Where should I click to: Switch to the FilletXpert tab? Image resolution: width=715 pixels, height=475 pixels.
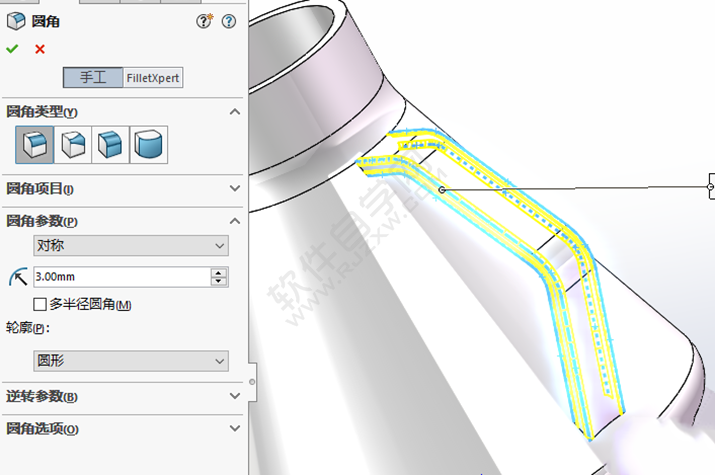153,77
